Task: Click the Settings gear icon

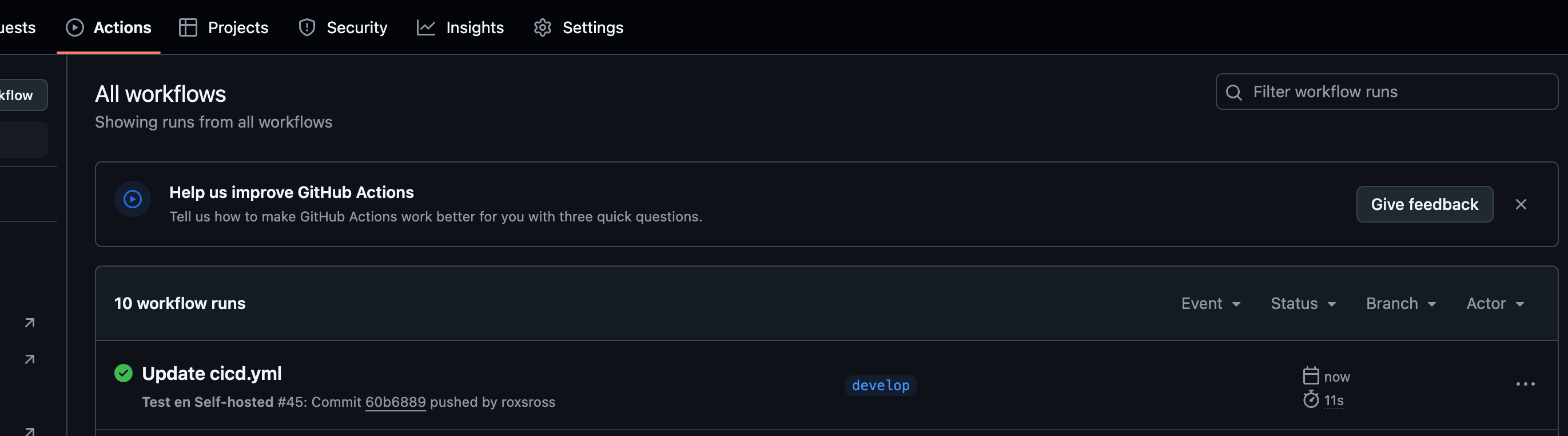Action: pyautogui.click(x=542, y=27)
